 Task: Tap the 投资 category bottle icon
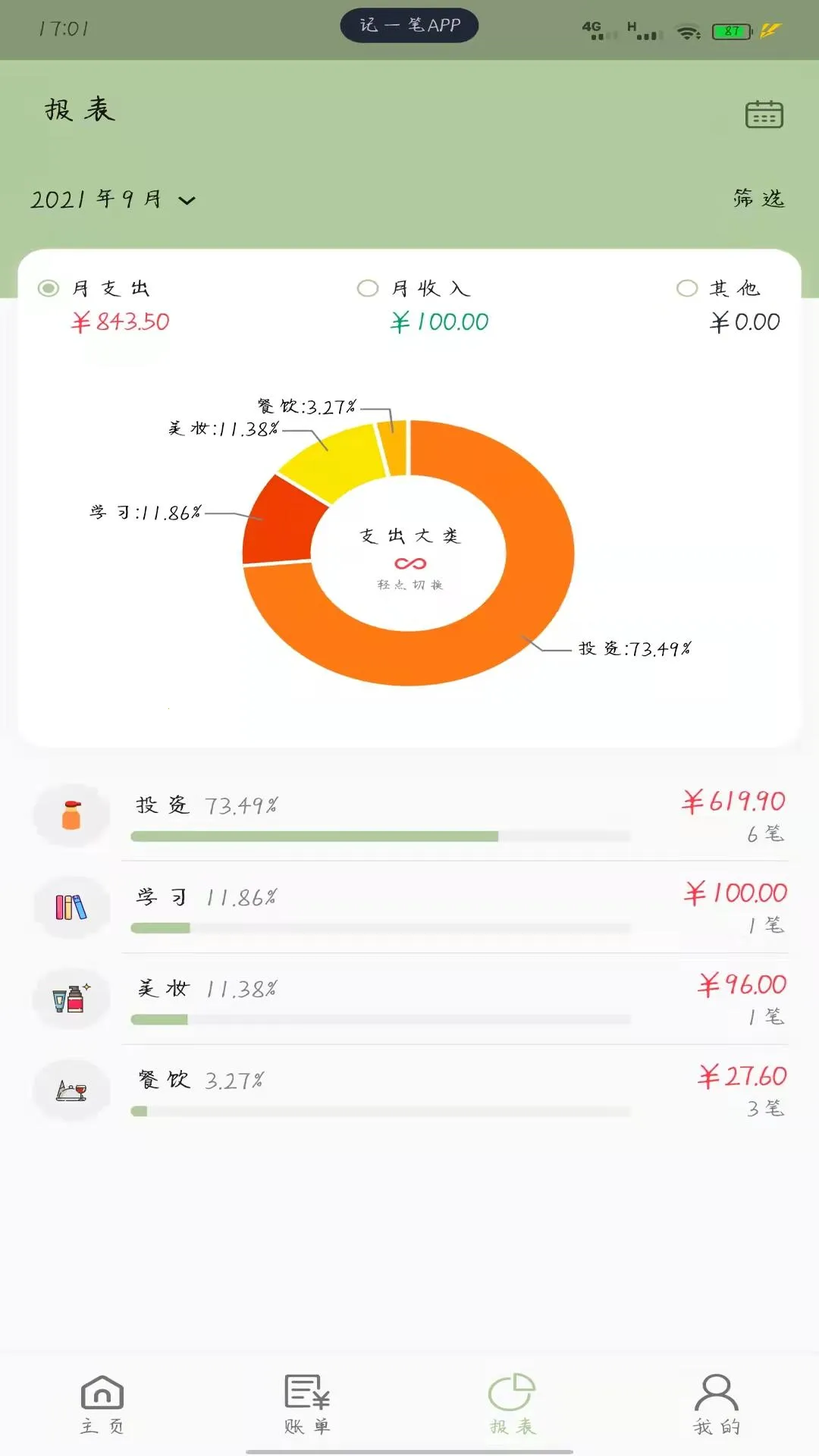click(71, 815)
